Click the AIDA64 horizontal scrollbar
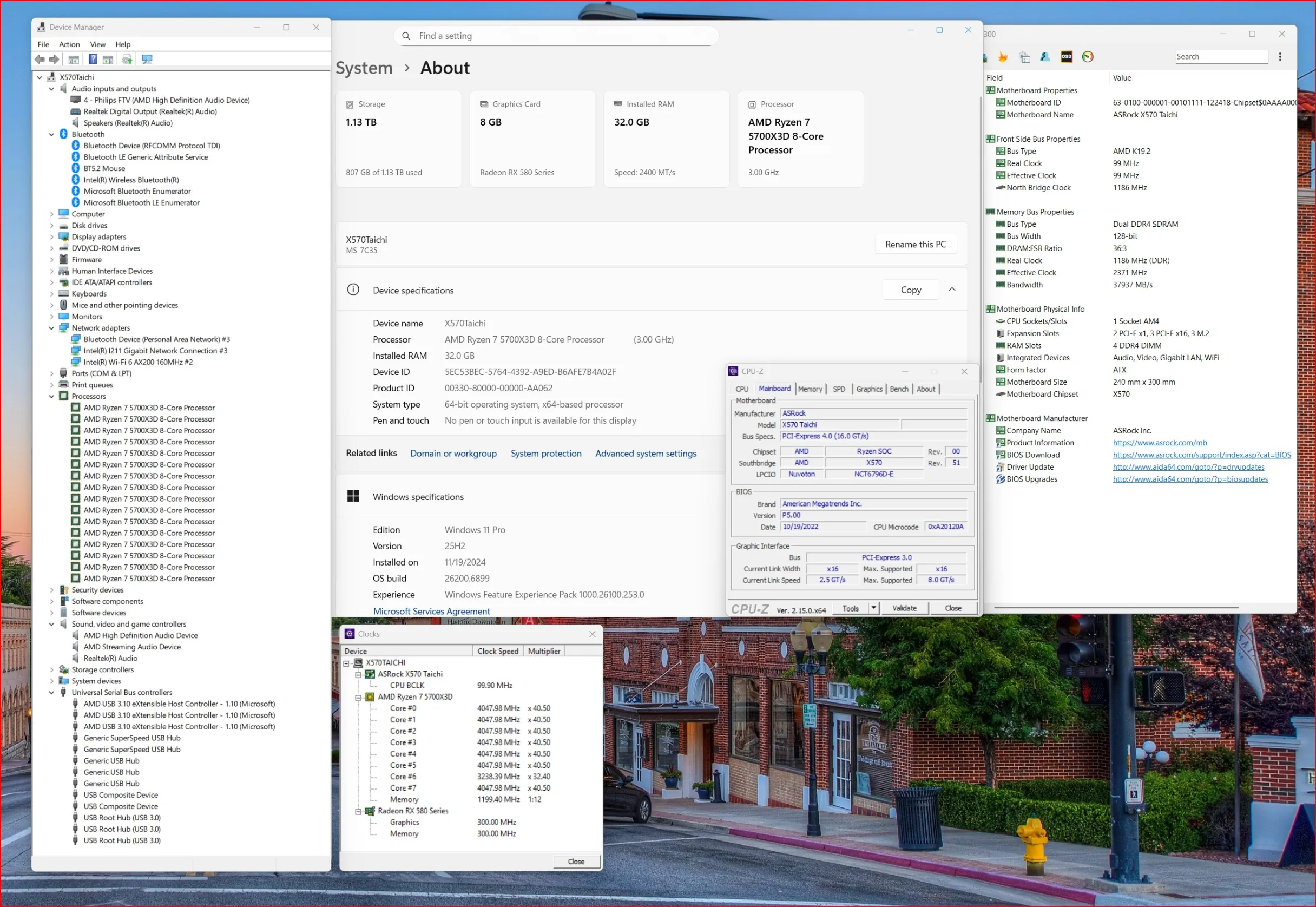1316x907 pixels. pyautogui.click(x=1116, y=608)
